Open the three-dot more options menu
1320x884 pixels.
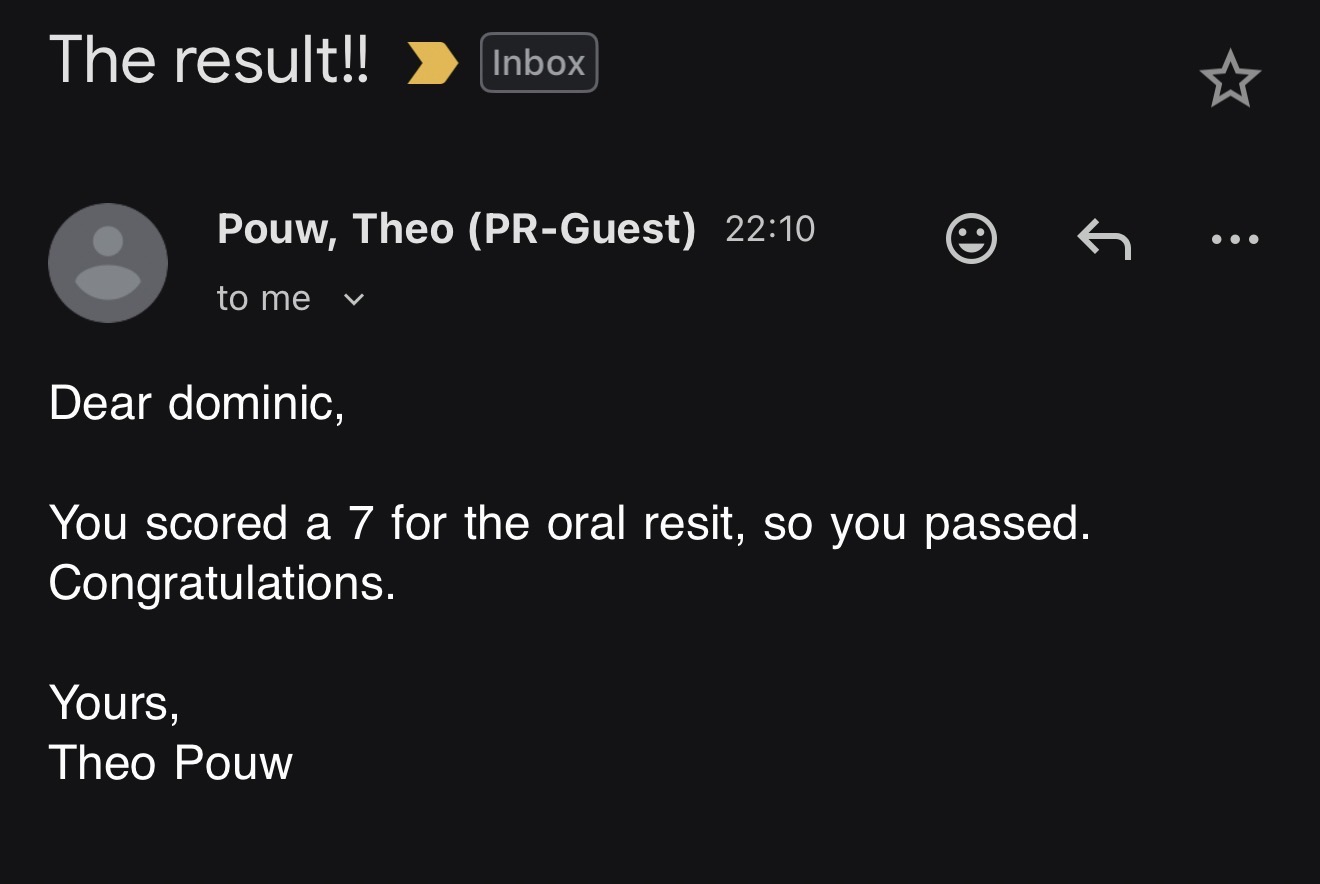click(1235, 239)
